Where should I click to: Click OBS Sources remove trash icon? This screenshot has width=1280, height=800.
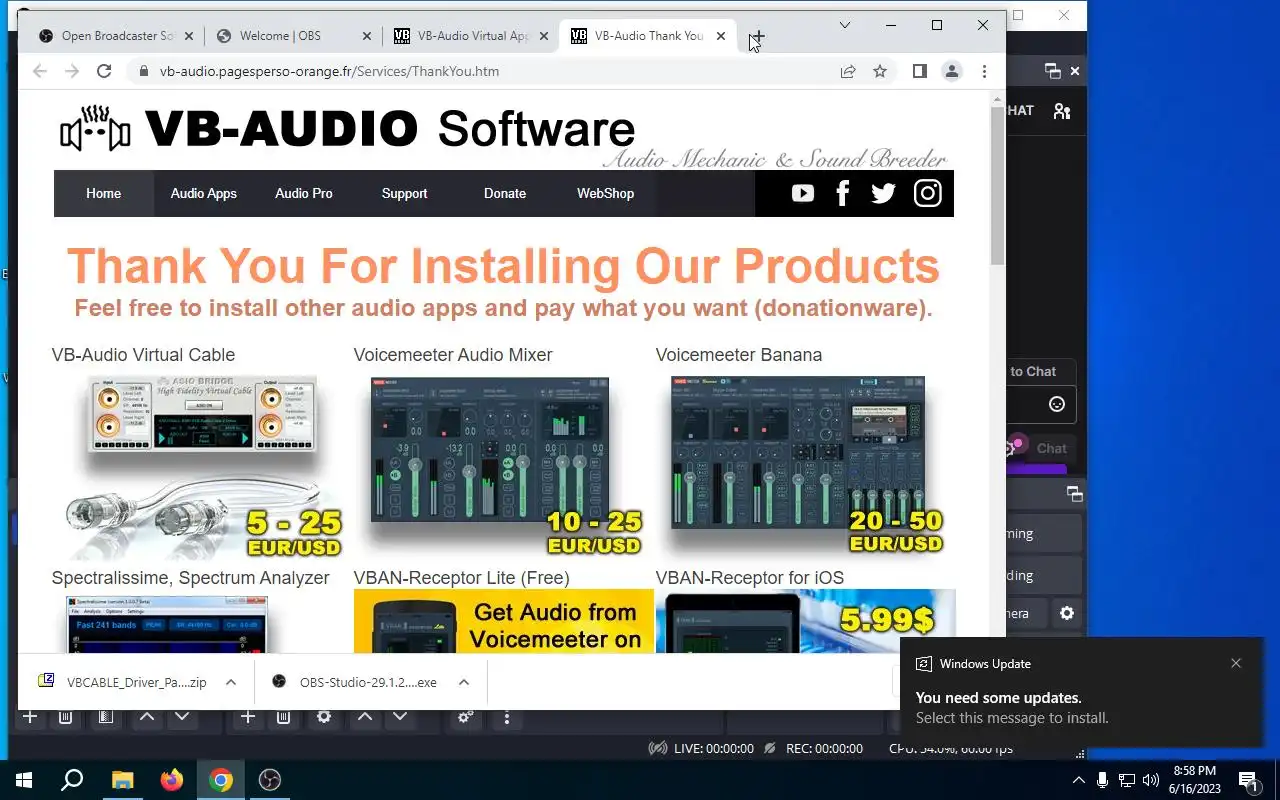point(283,717)
